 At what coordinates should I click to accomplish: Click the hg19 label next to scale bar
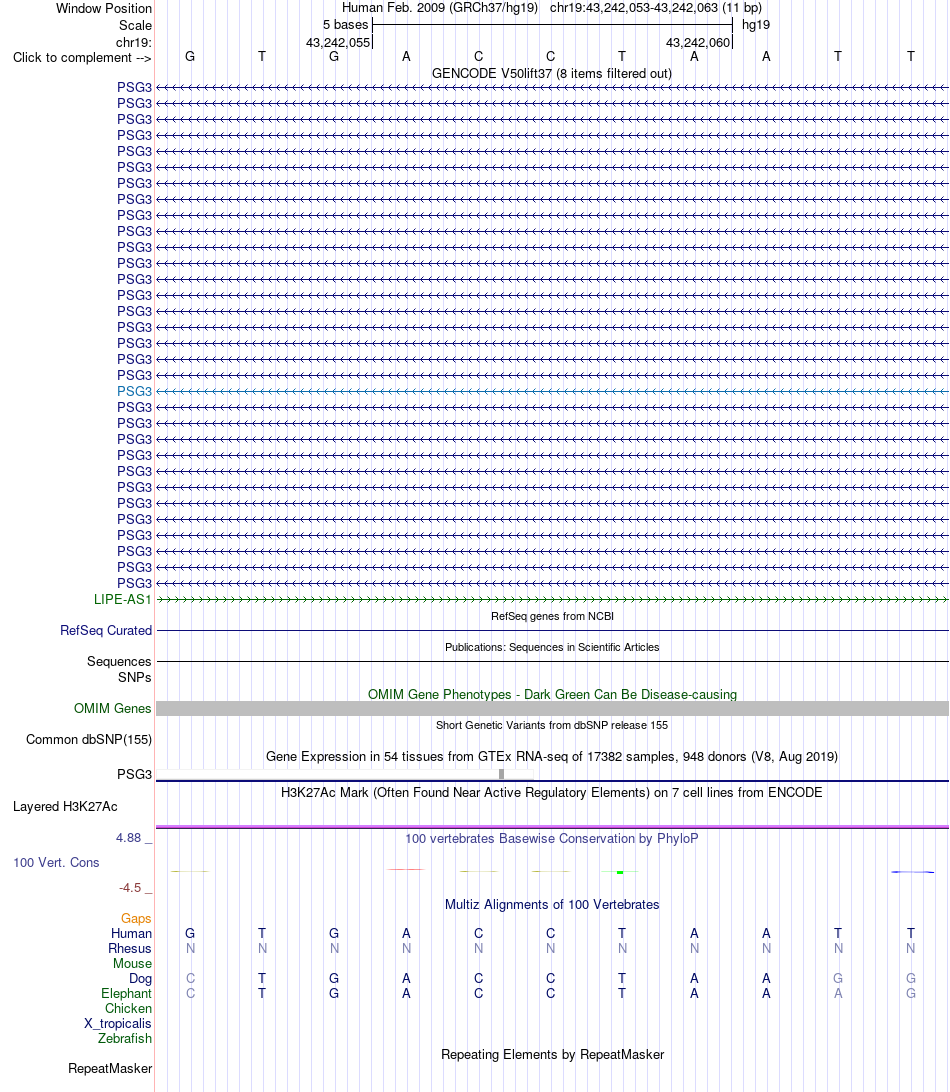click(756, 25)
